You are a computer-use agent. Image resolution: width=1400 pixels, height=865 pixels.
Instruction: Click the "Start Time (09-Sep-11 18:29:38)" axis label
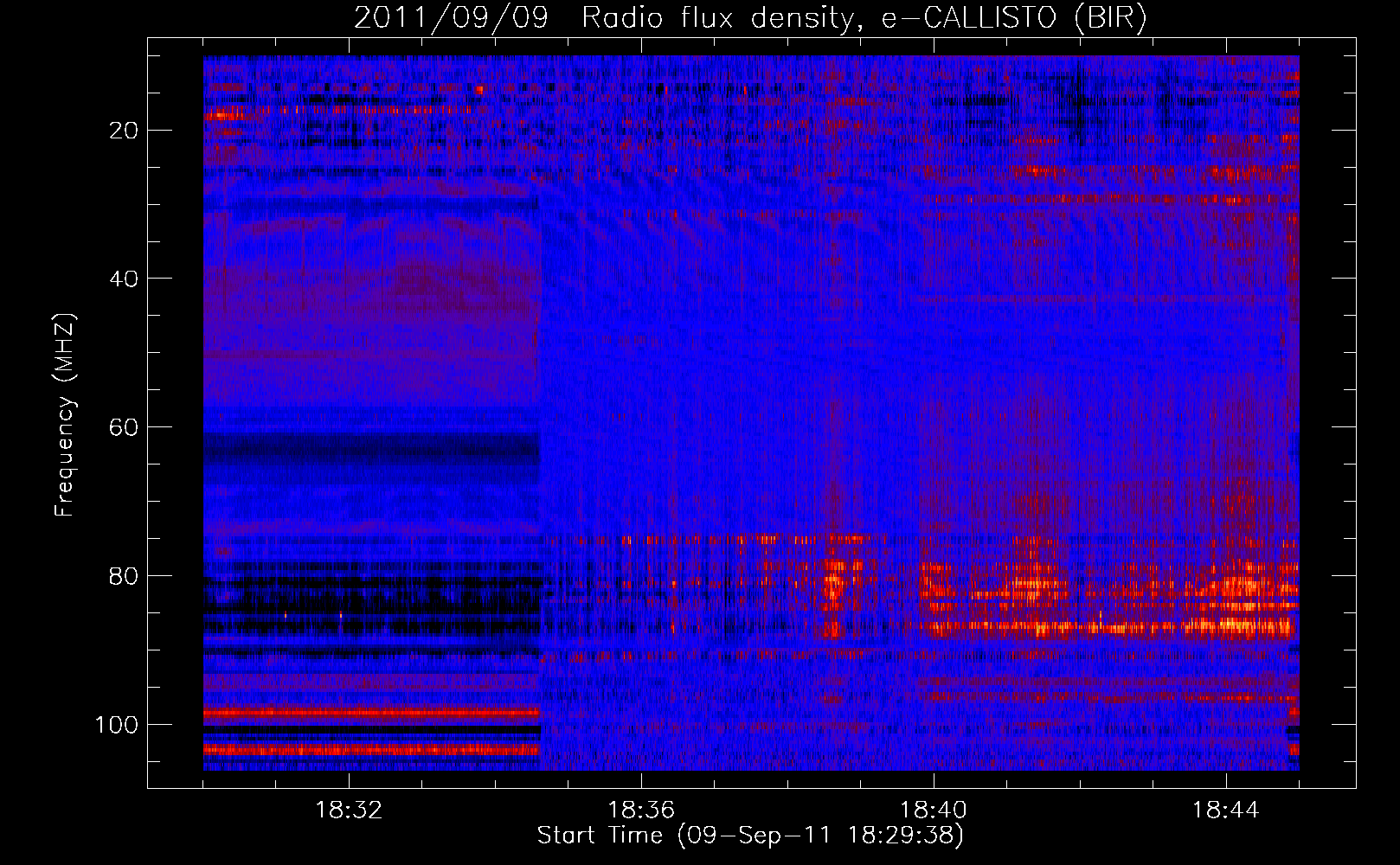750,836
